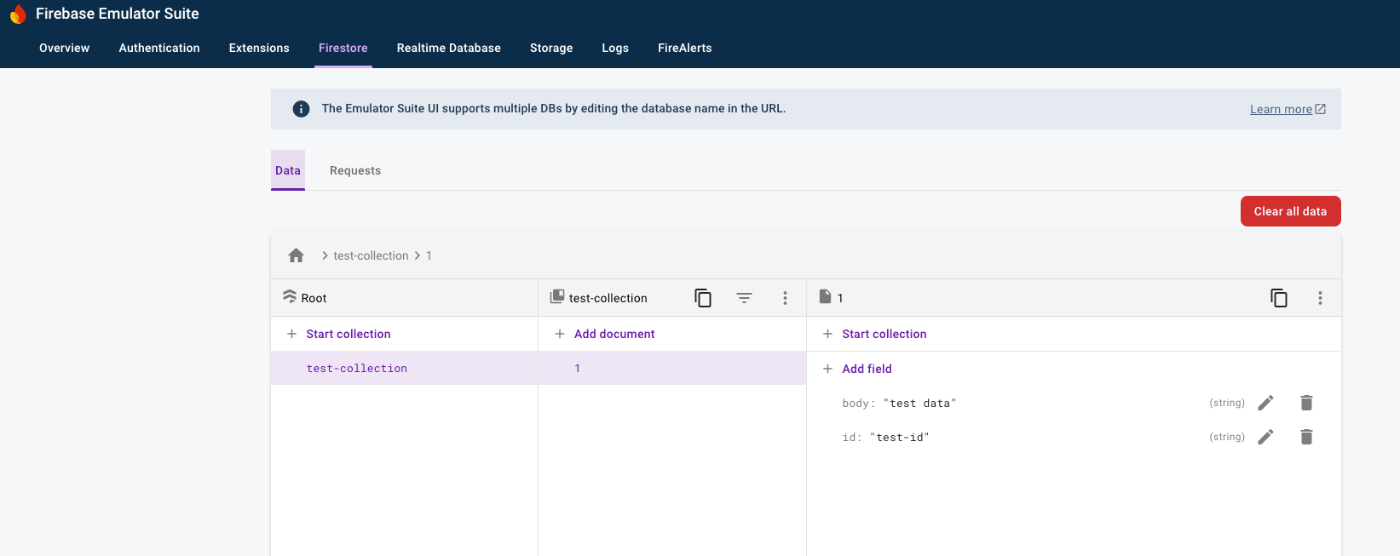Image resolution: width=1400 pixels, height=556 pixels.
Task: Copy the document 1 path icon
Action: (x=1279, y=298)
